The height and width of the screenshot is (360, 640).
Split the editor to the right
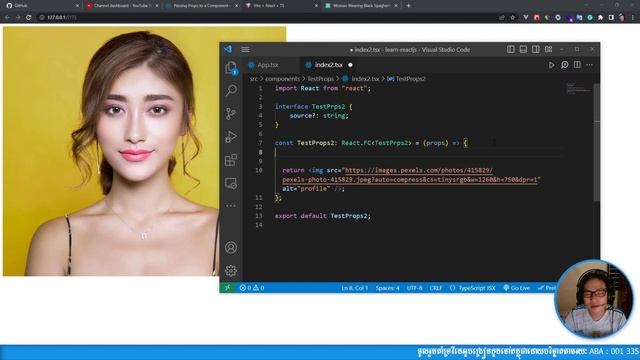577,65
